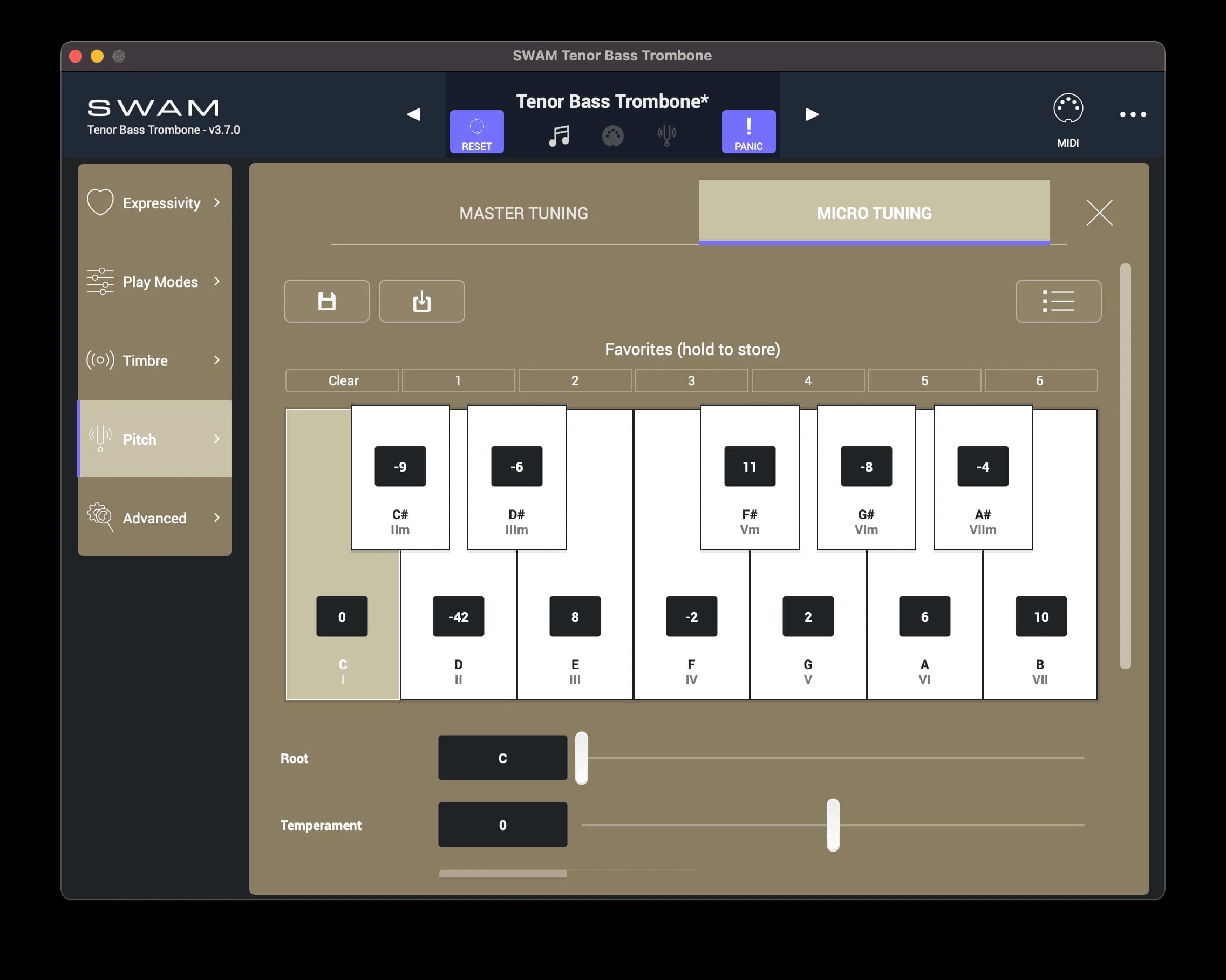Image resolution: width=1226 pixels, height=980 pixels.
Task: Click the music notes icon in header
Action: [x=559, y=135]
